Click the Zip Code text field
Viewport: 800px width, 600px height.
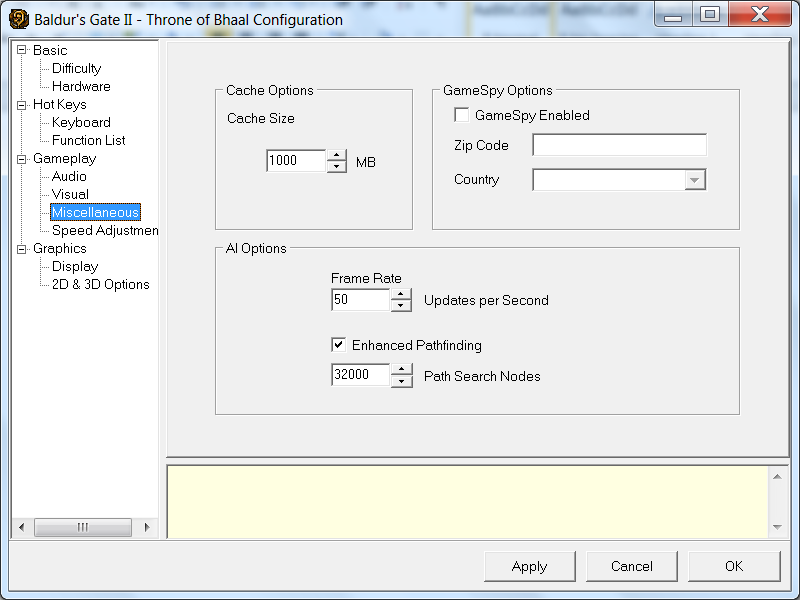pos(619,145)
